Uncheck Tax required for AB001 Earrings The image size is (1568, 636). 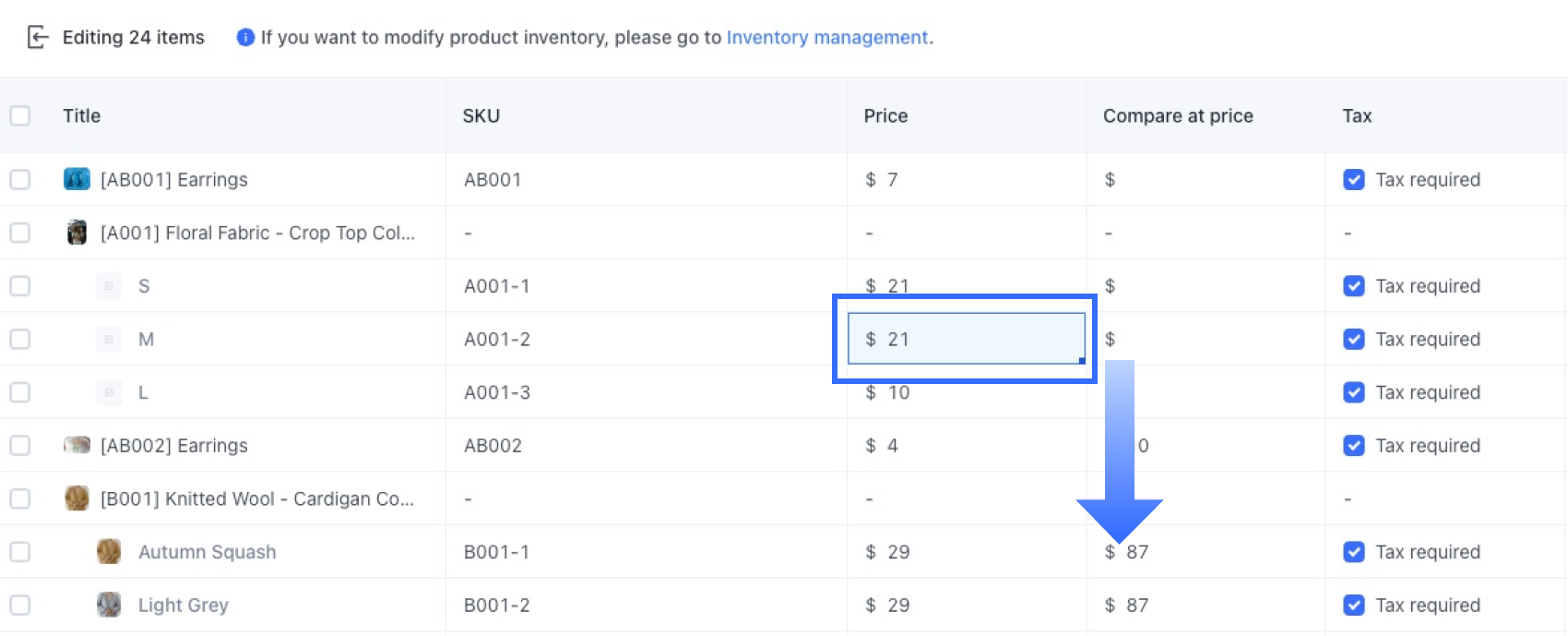[1354, 179]
